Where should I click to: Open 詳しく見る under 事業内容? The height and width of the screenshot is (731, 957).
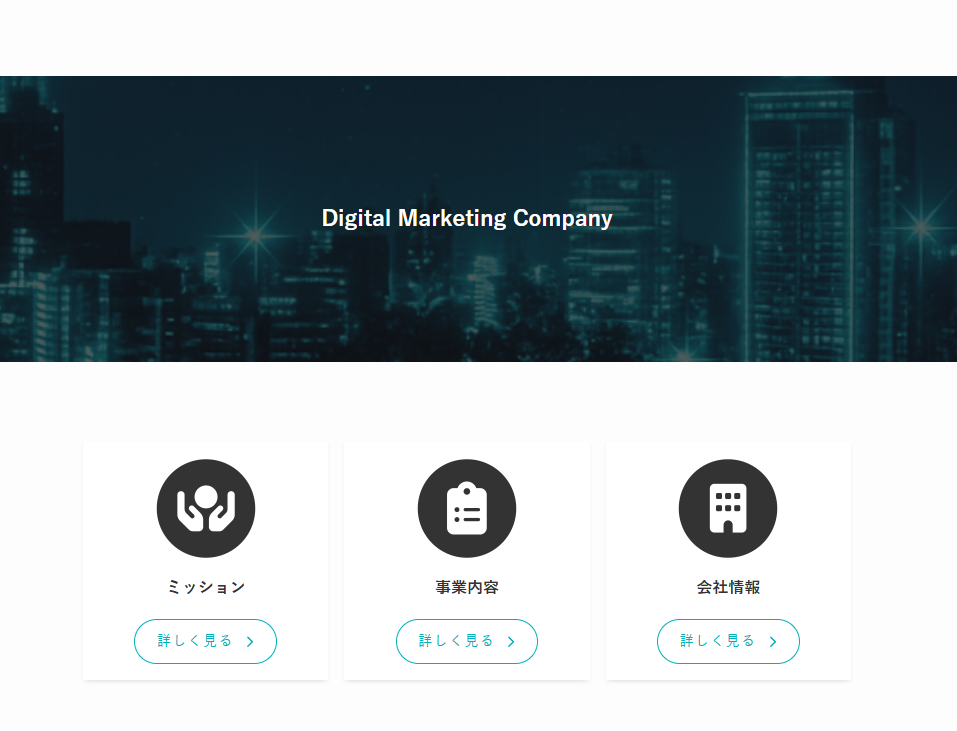coord(467,641)
